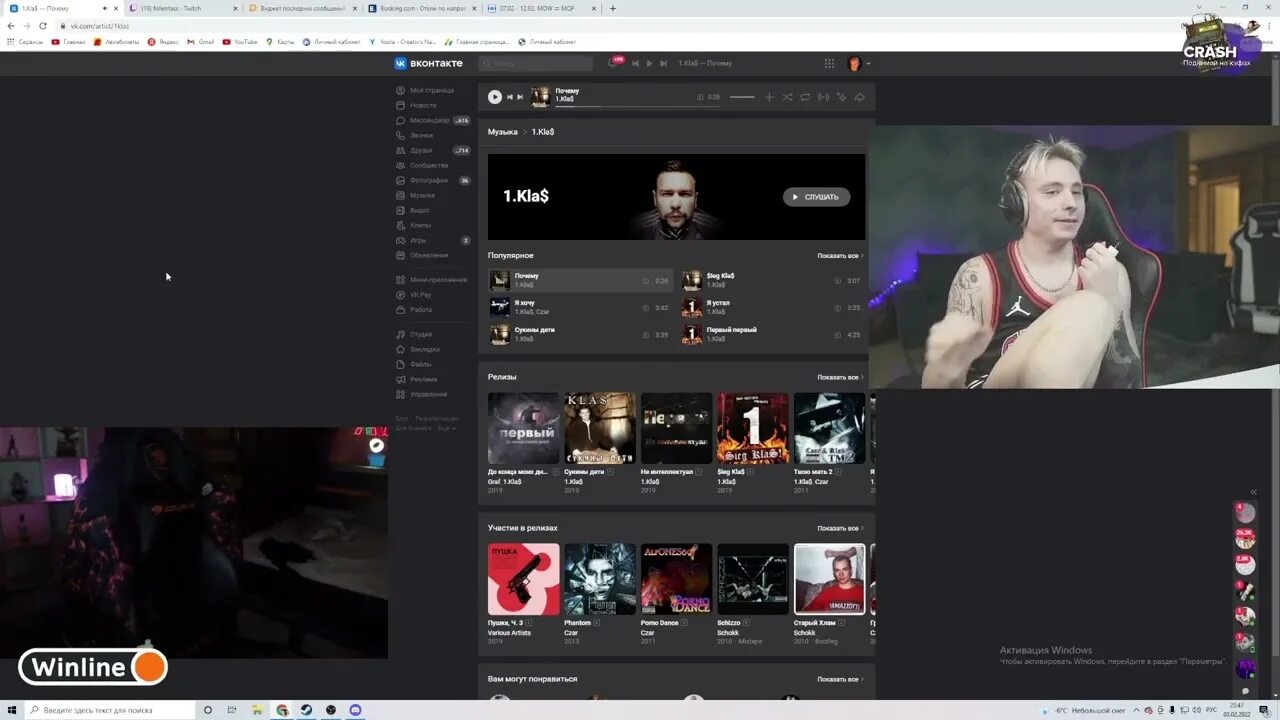Click the Работа briefcase icon in sidebar
1280x720 pixels.
pyautogui.click(x=401, y=310)
